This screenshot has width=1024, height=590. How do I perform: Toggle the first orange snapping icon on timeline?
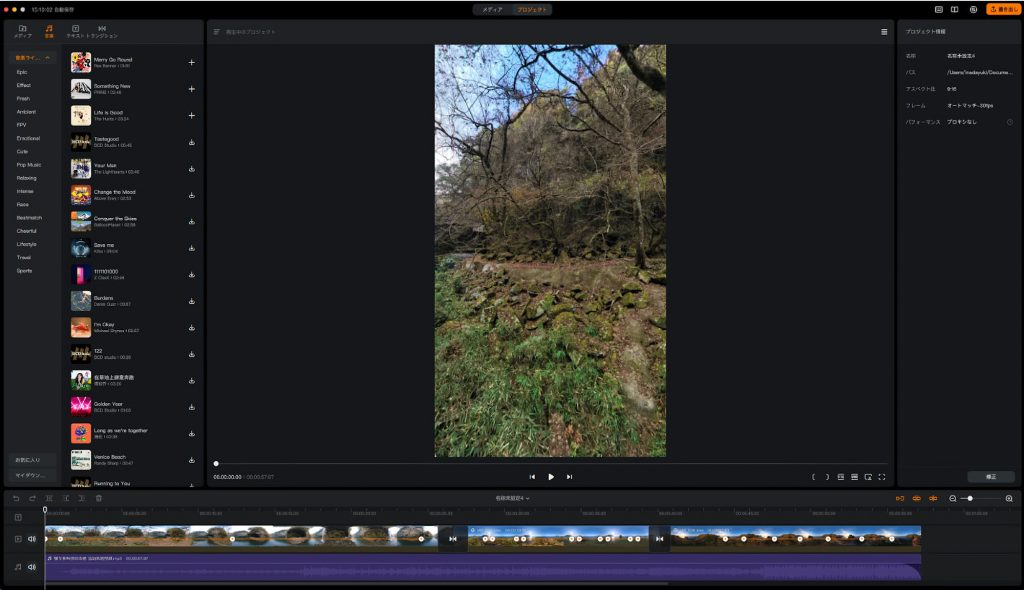[899, 498]
